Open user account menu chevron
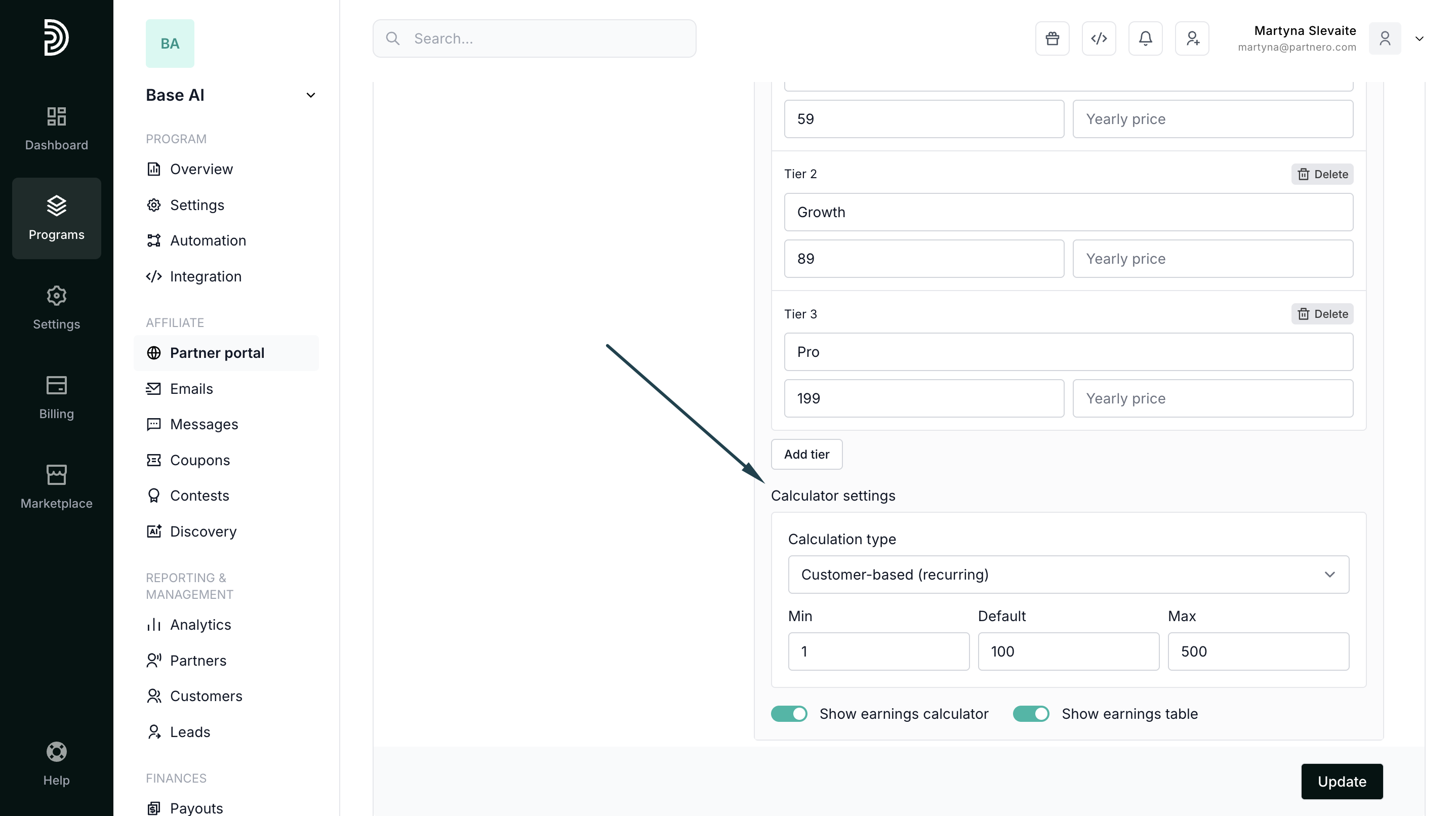Image resolution: width=1456 pixels, height=816 pixels. [x=1419, y=38]
